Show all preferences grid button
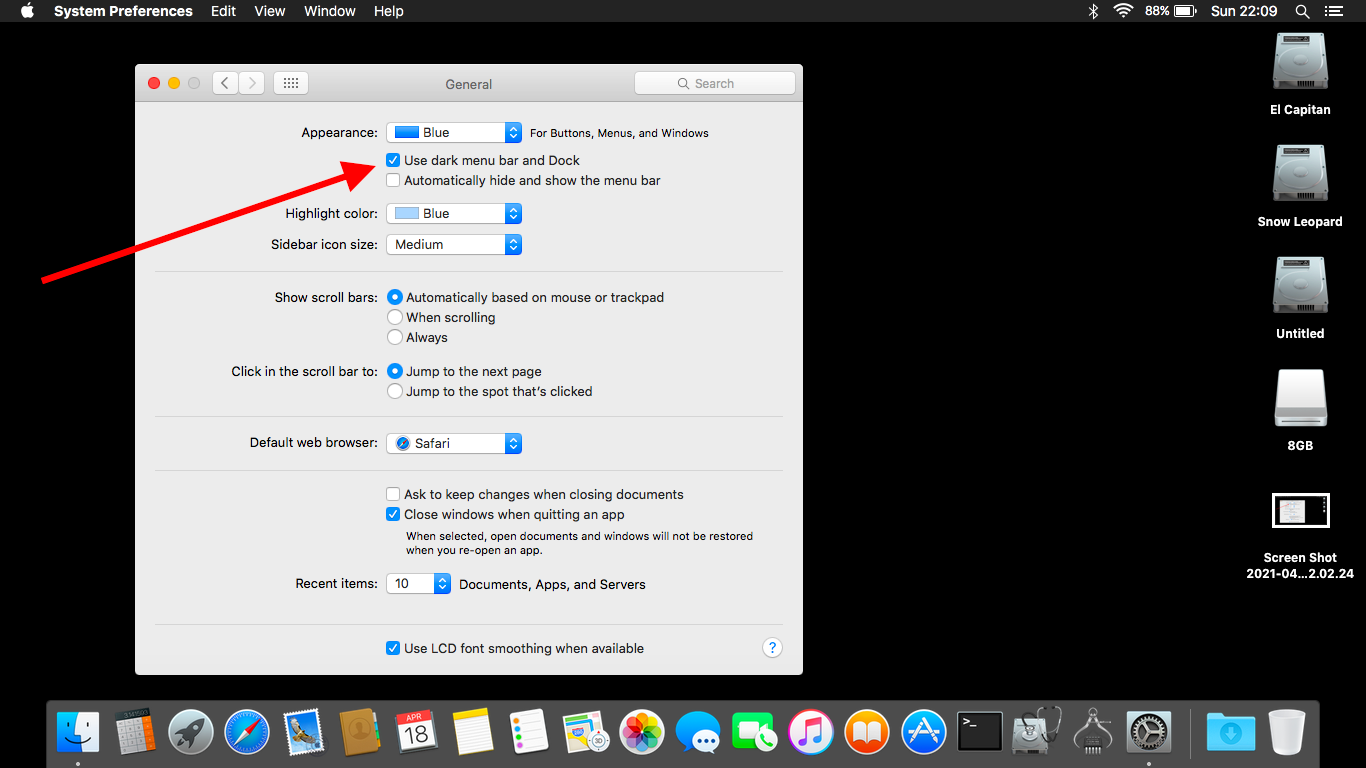This screenshot has width=1366, height=768. click(290, 83)
